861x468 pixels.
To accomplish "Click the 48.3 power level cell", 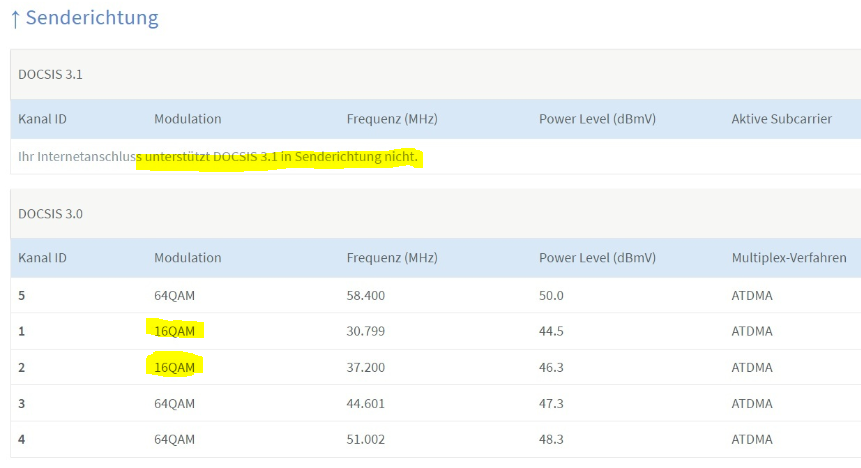I will pos(551,440).
